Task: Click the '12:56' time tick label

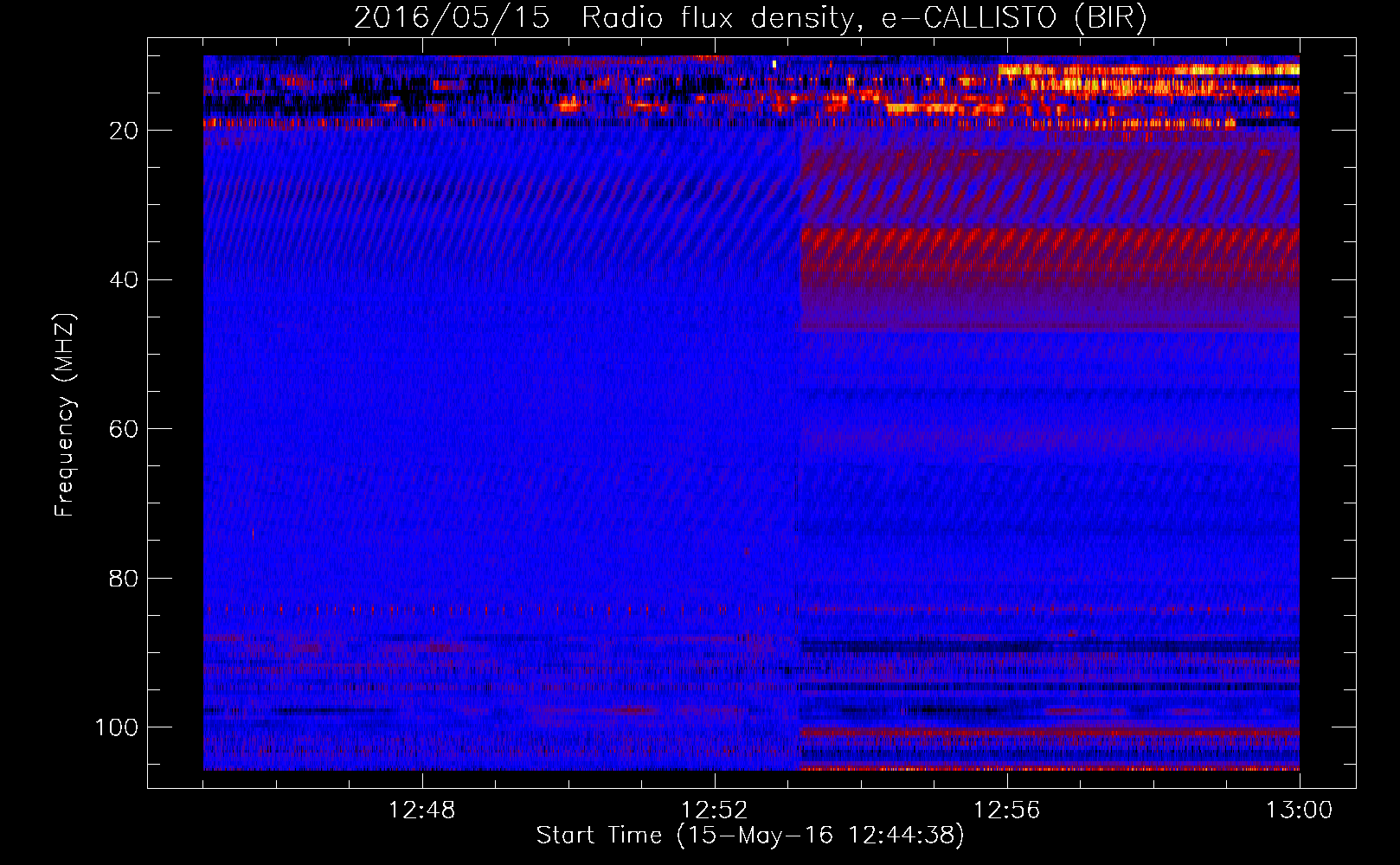Action: [x=1007, y=811]
